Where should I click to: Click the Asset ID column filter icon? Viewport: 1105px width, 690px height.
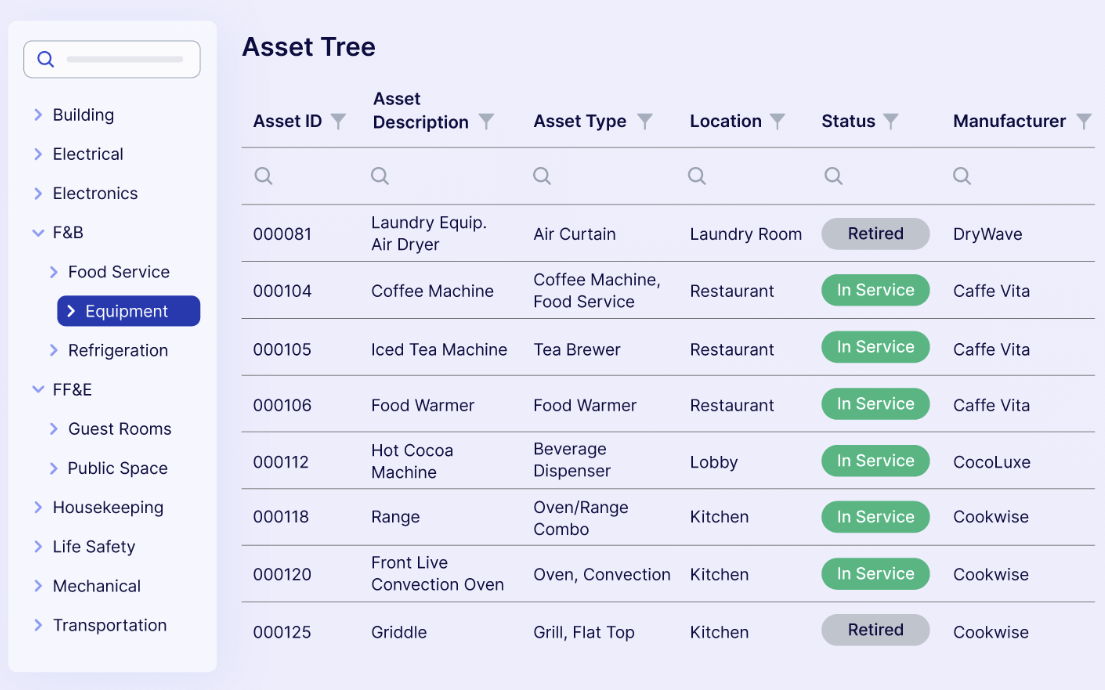click(339, 121)
